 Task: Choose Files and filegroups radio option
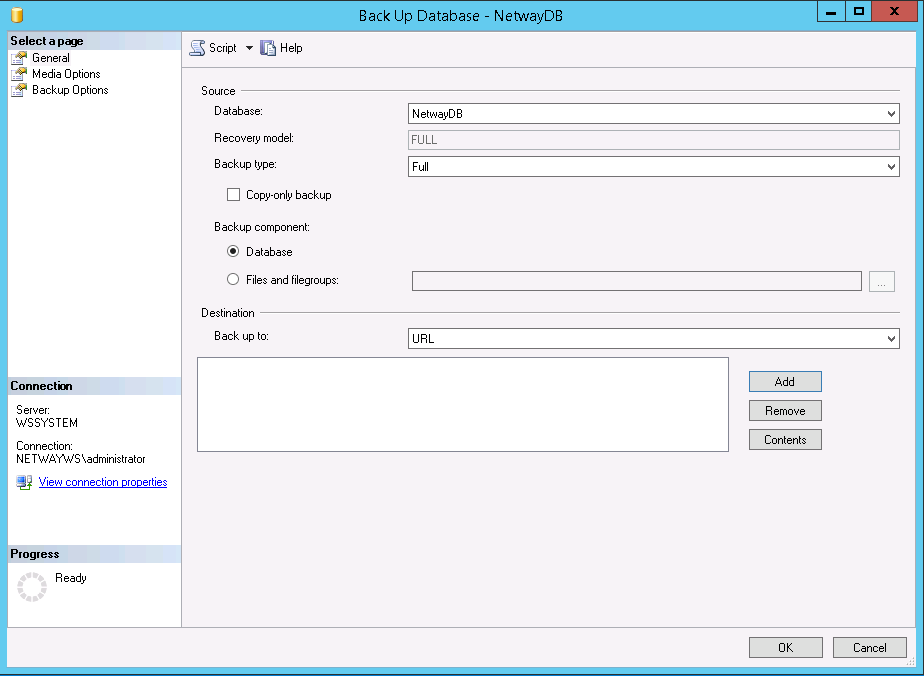[x=233, y=280]
